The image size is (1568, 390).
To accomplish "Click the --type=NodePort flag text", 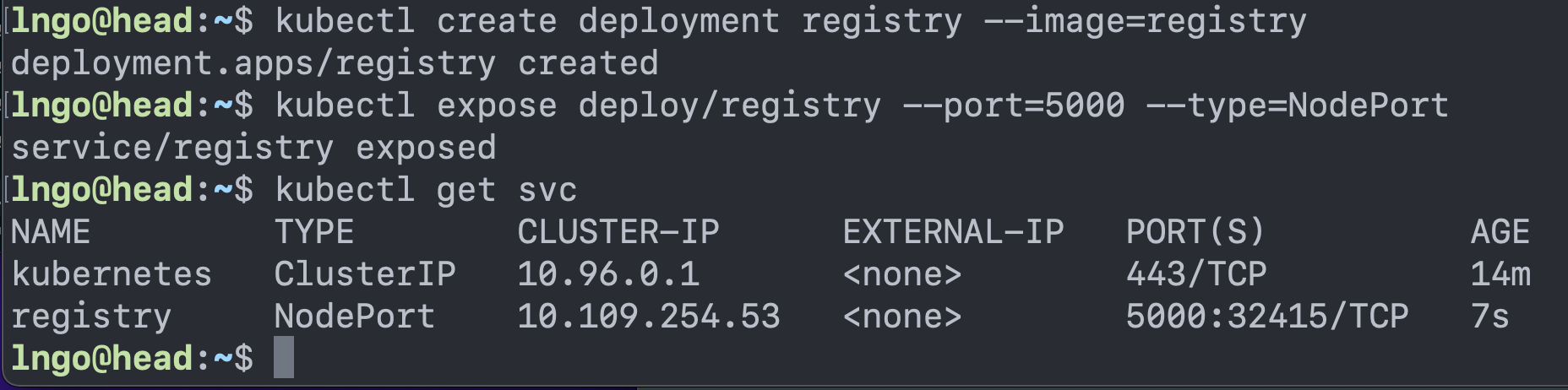I will tap(1298, 106).
